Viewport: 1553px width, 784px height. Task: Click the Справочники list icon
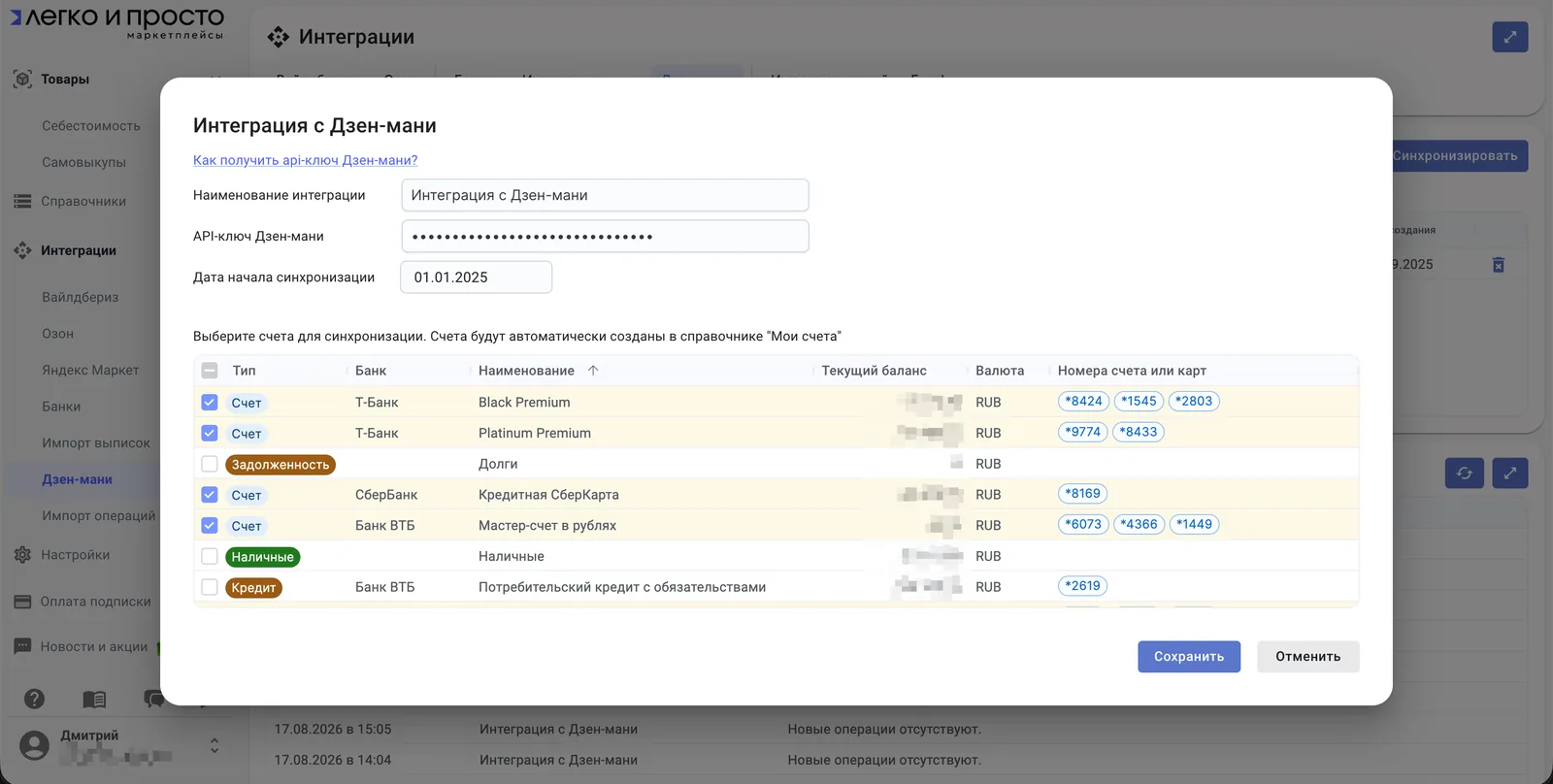[x=22, y=202]
